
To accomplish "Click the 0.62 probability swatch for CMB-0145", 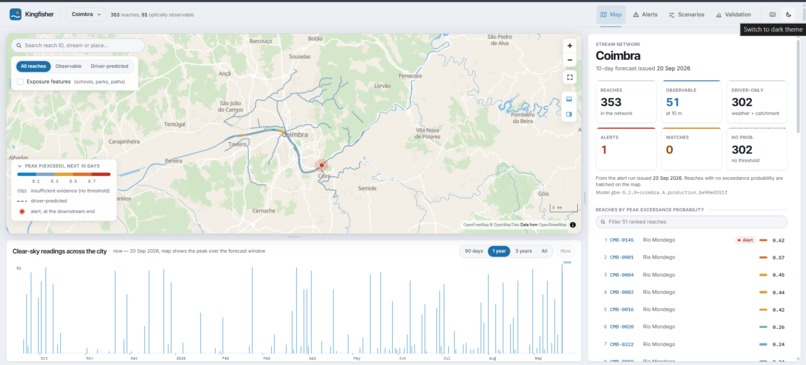I will 763,240.
